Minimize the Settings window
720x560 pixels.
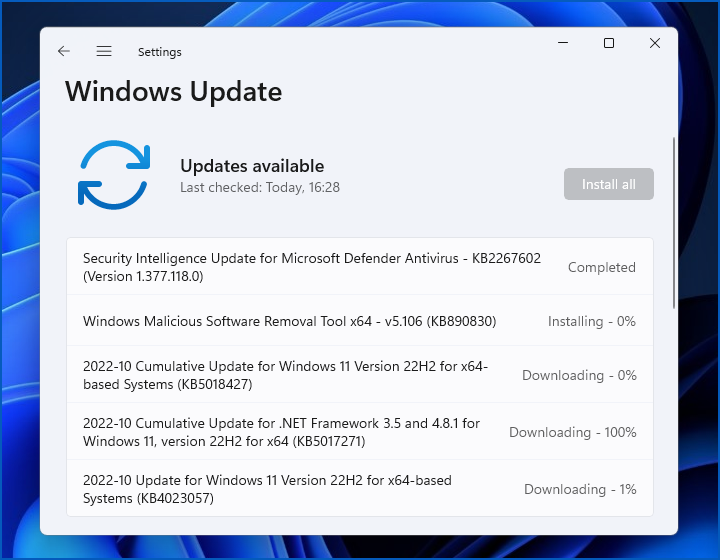pos(563,43)
